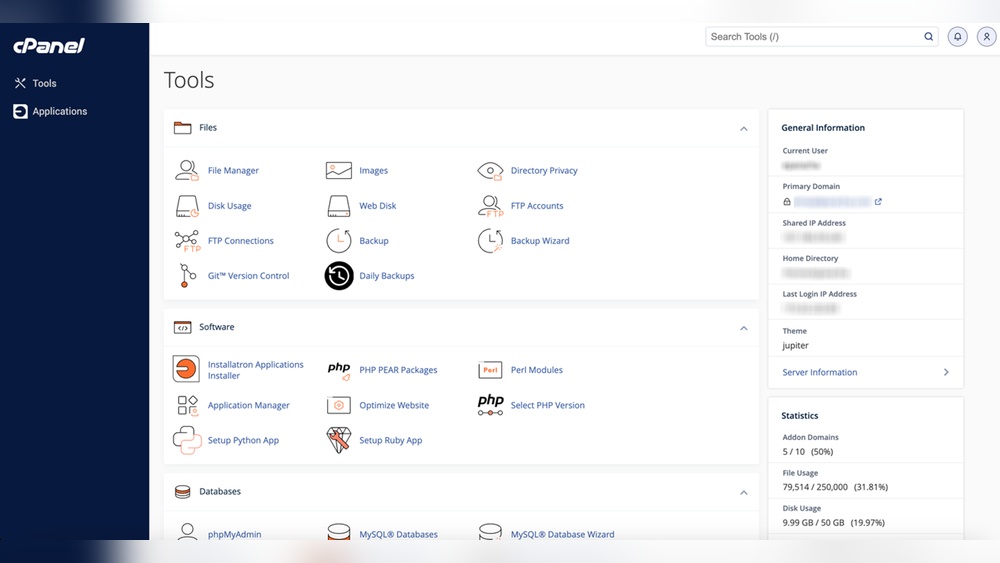This screenshot has height=563, width=1000.
Task: Open the MySQL Database Wizard link
Action: click(562, 534)
